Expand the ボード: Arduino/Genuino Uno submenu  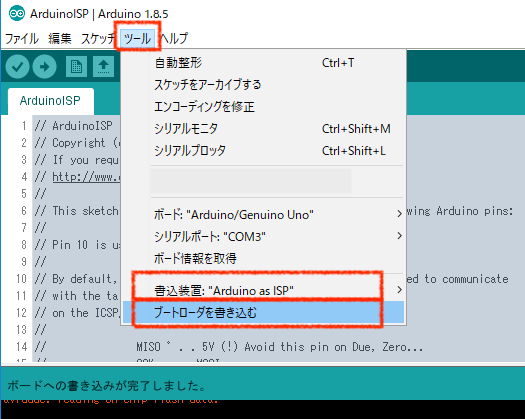pos(263,214)
